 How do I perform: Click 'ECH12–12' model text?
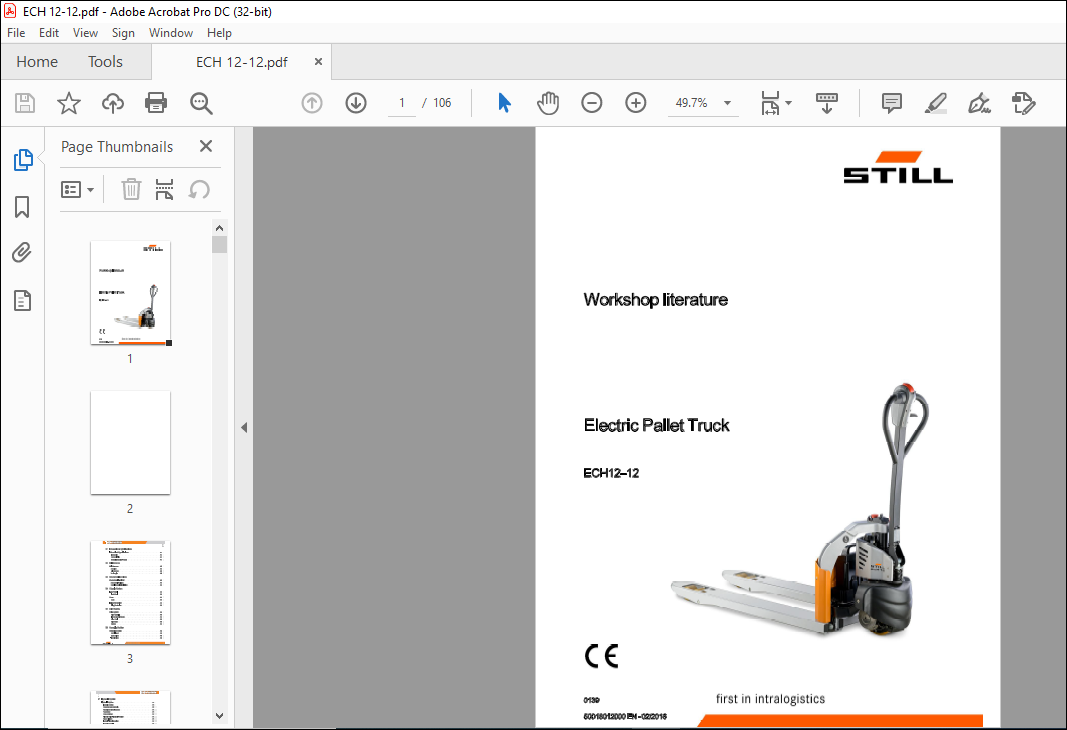(x=611, y=473)
